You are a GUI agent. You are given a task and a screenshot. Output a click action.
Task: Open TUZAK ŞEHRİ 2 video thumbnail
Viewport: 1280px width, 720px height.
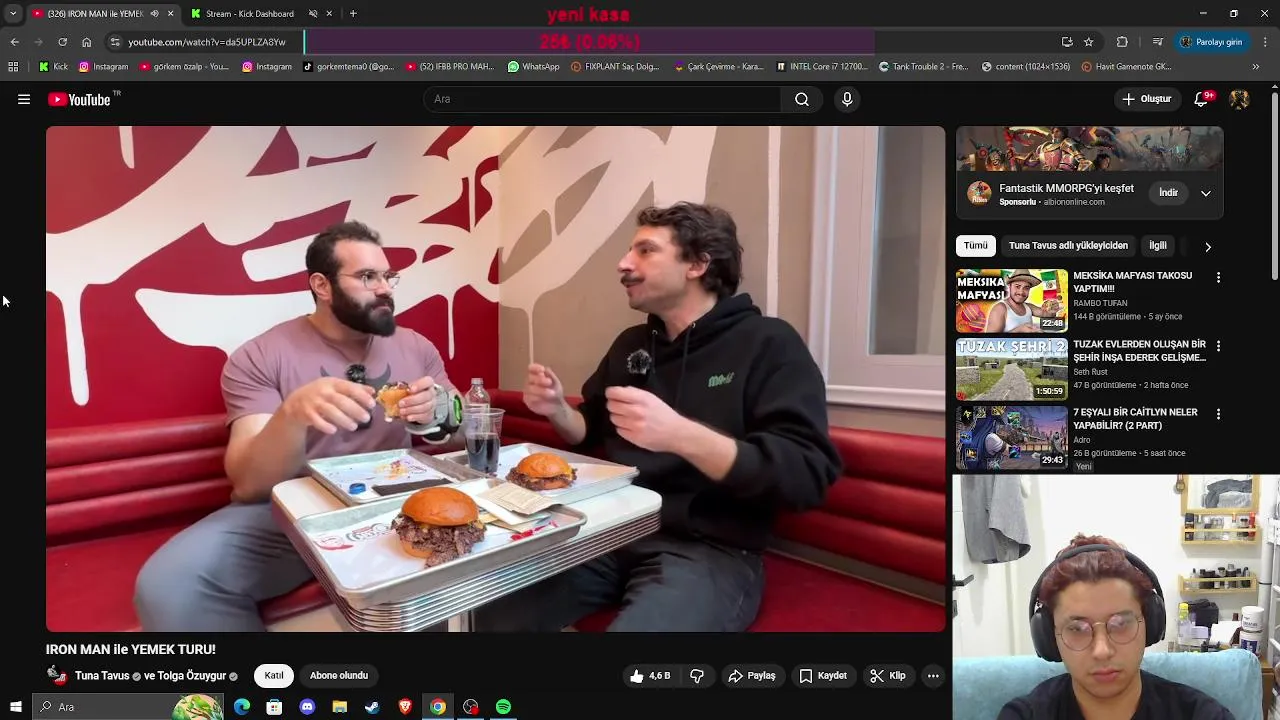point(1012,369)
